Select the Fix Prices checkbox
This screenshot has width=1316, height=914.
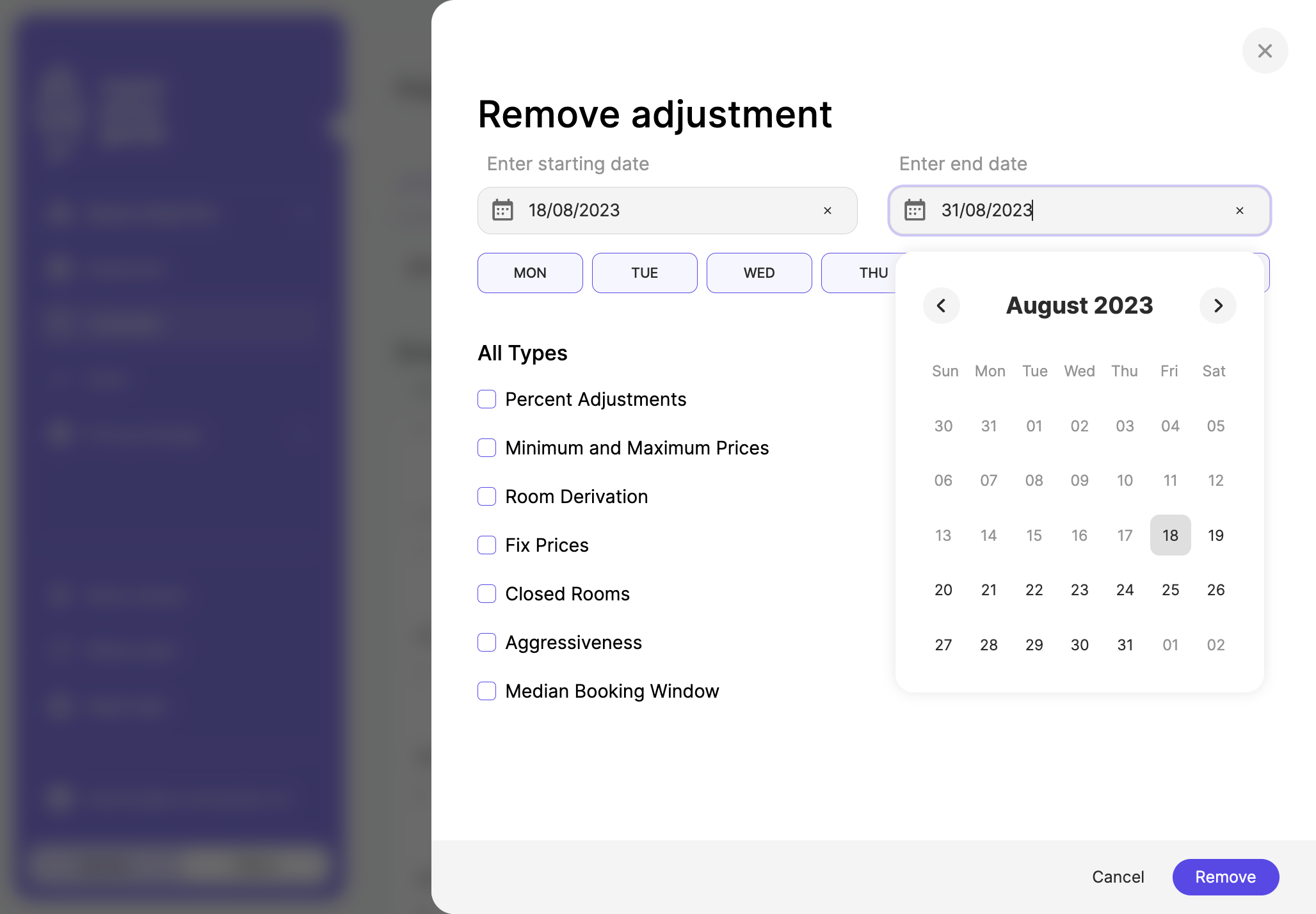pos(487,545)
